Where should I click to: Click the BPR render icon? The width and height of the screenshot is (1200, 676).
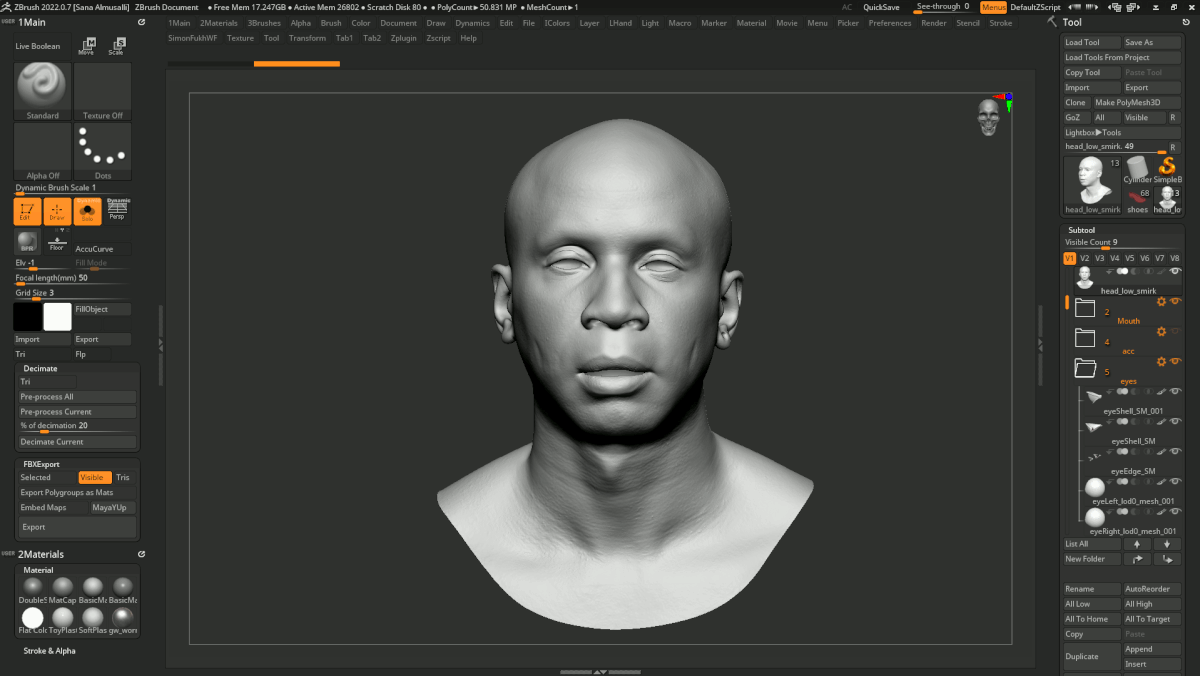[x=25, y=242]
